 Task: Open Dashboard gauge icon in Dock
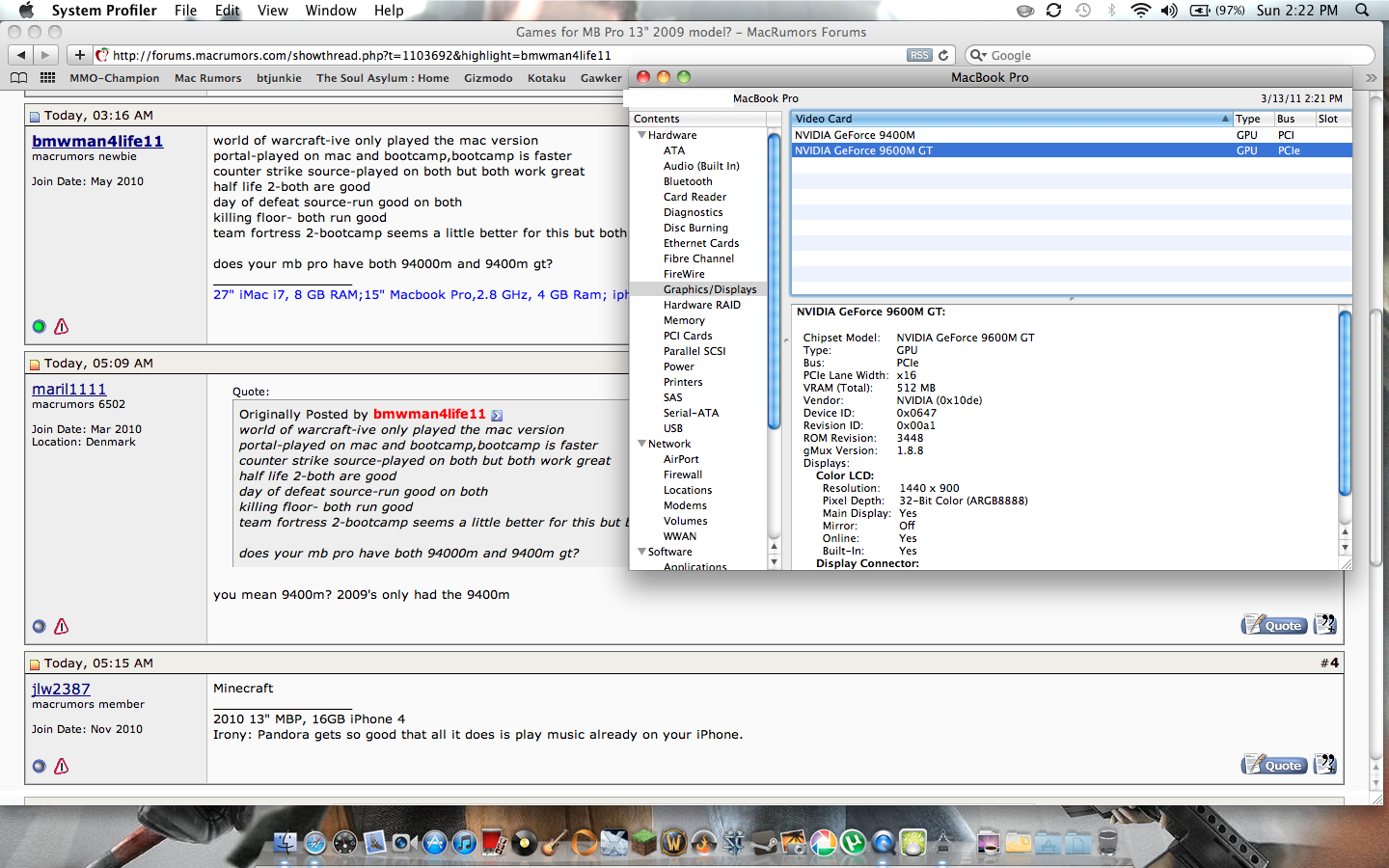(x=345, y=843)
